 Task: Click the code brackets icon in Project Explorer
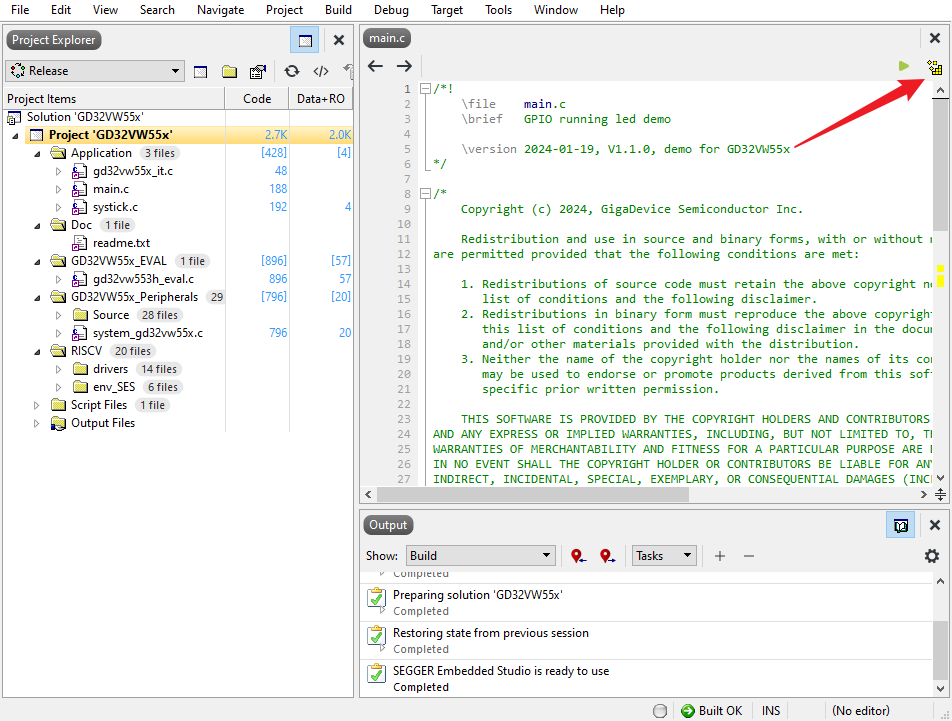(x=321, y=71)
